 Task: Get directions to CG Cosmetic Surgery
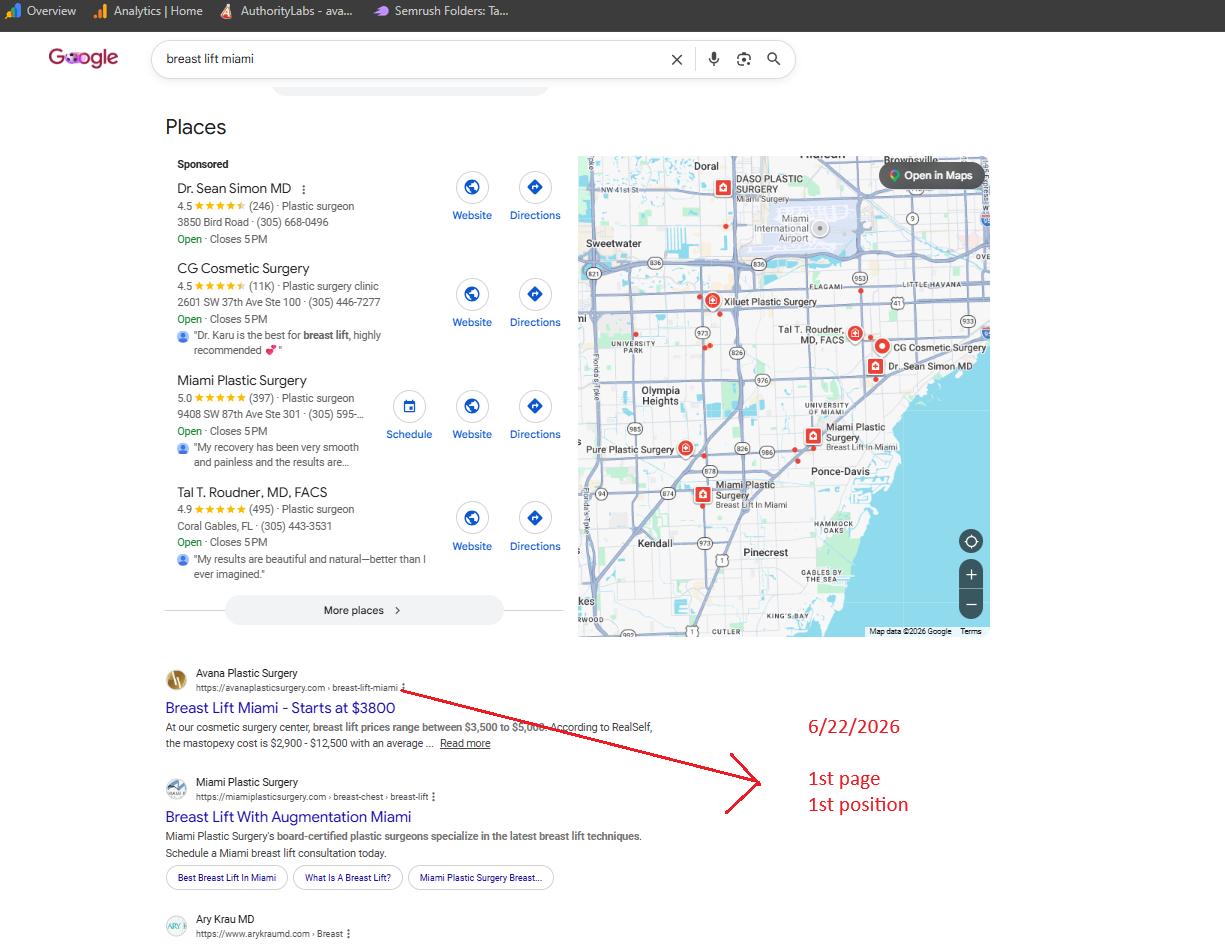[x=535, y=294]
